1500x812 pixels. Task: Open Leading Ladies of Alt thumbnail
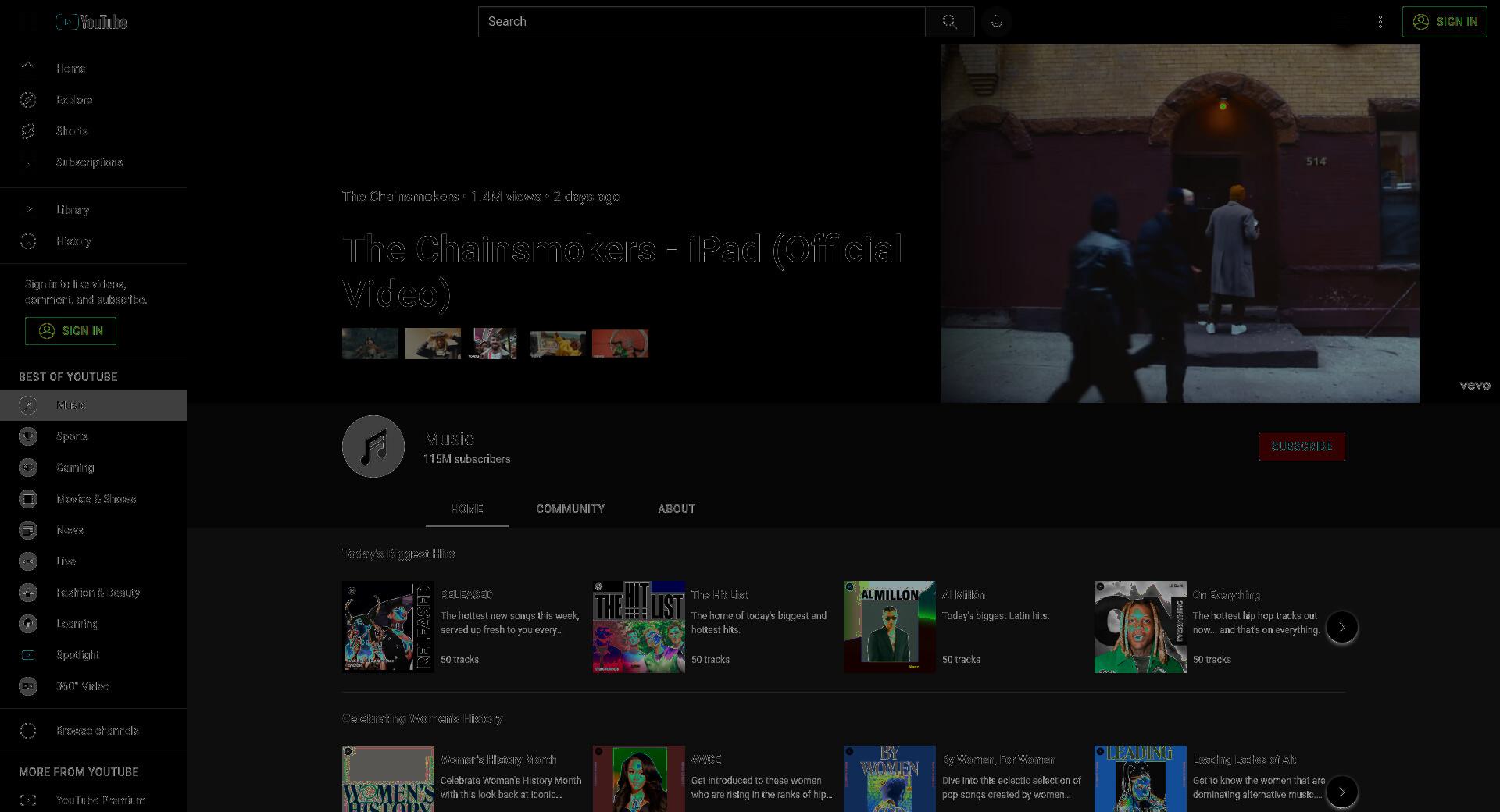1141,778
